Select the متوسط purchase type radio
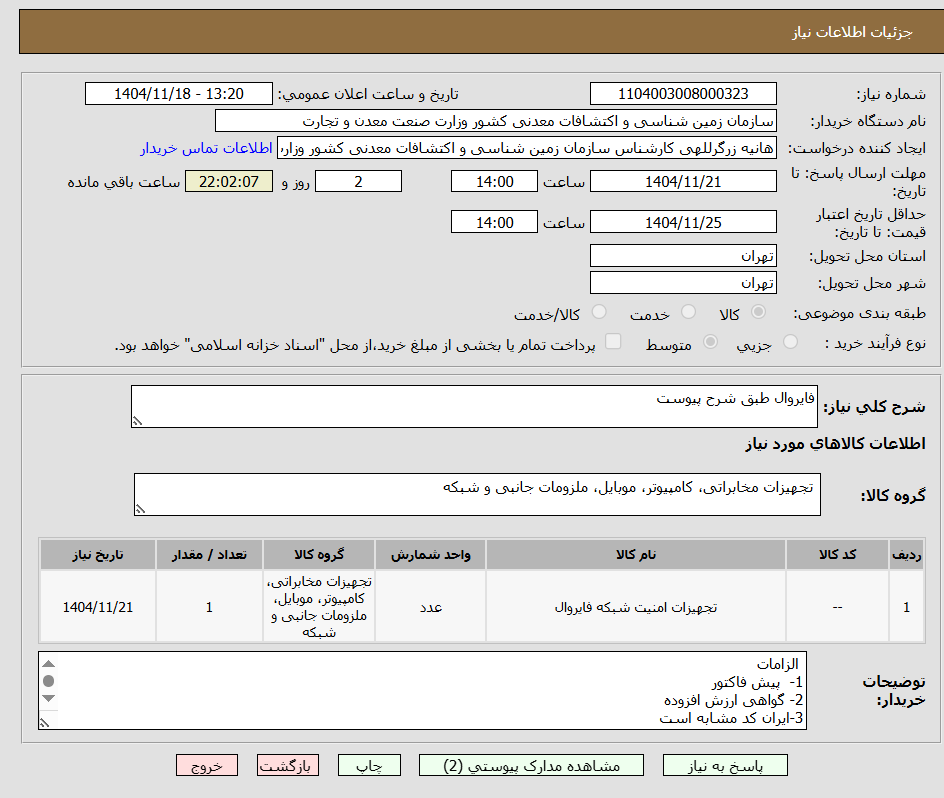 pos(710,342)
